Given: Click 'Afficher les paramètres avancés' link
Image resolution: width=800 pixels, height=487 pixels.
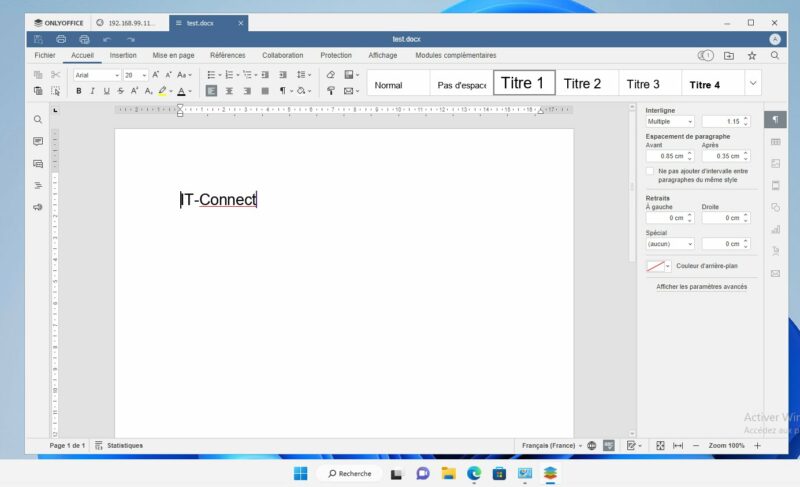Looking at the screenshot, I should click(702, 287).
